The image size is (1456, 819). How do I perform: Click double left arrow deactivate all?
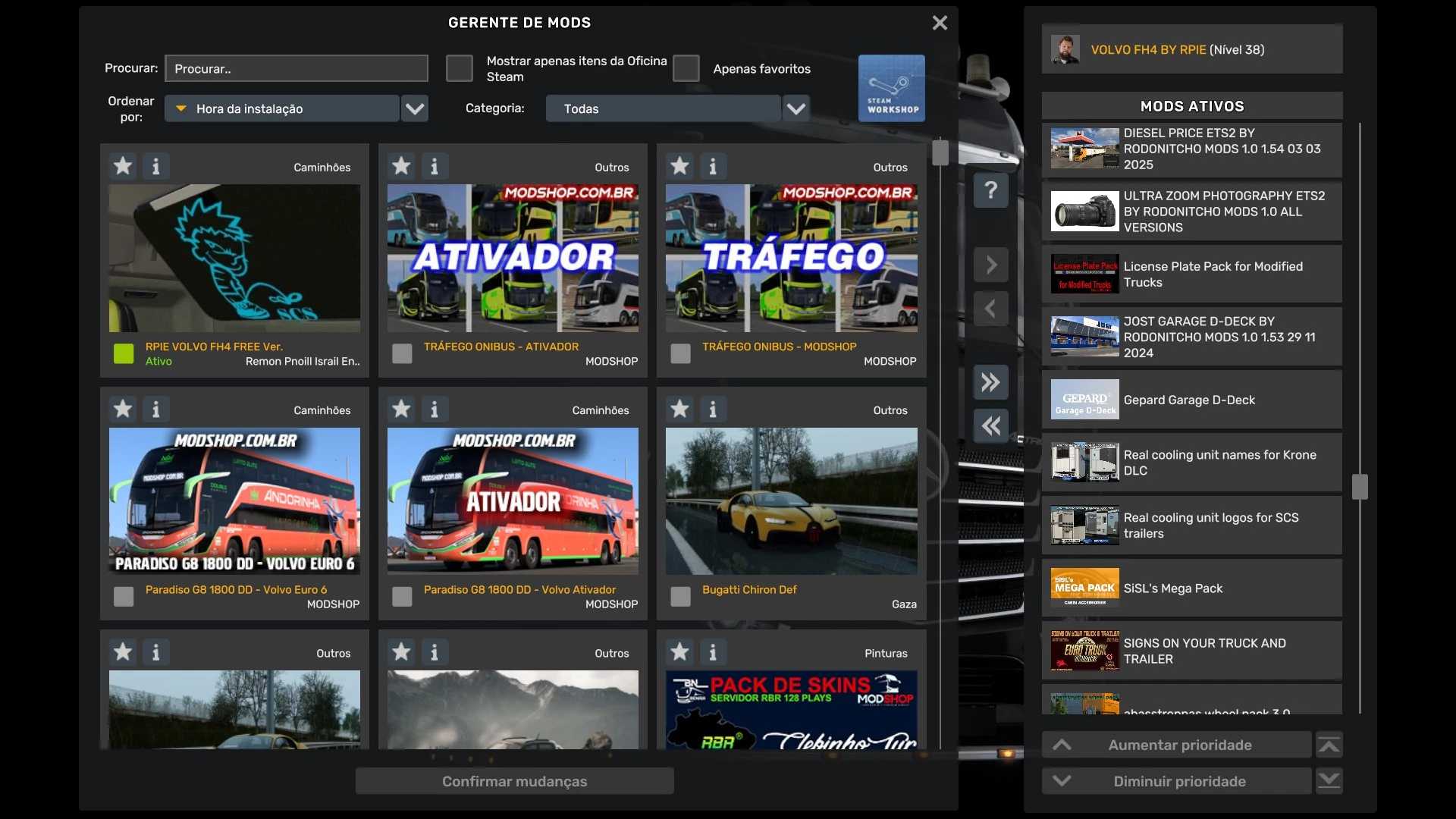click(x=990, y=425)
